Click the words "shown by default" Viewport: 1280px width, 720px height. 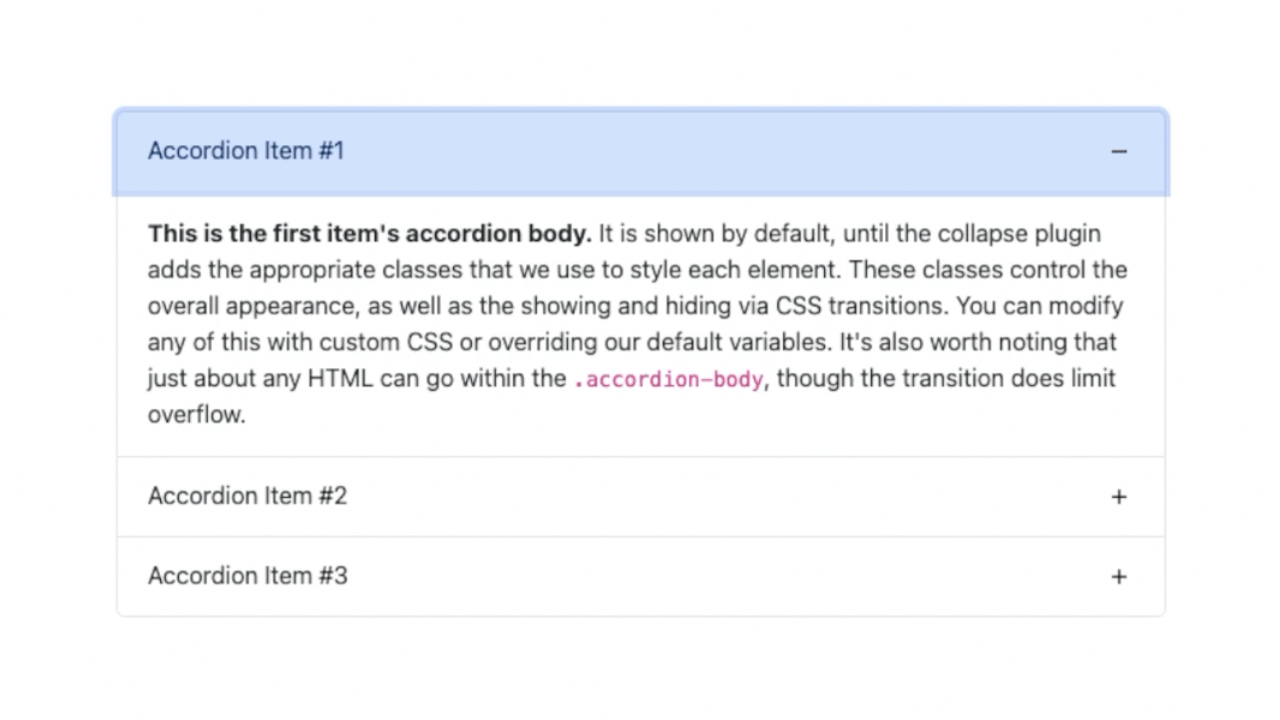(739, 234)
